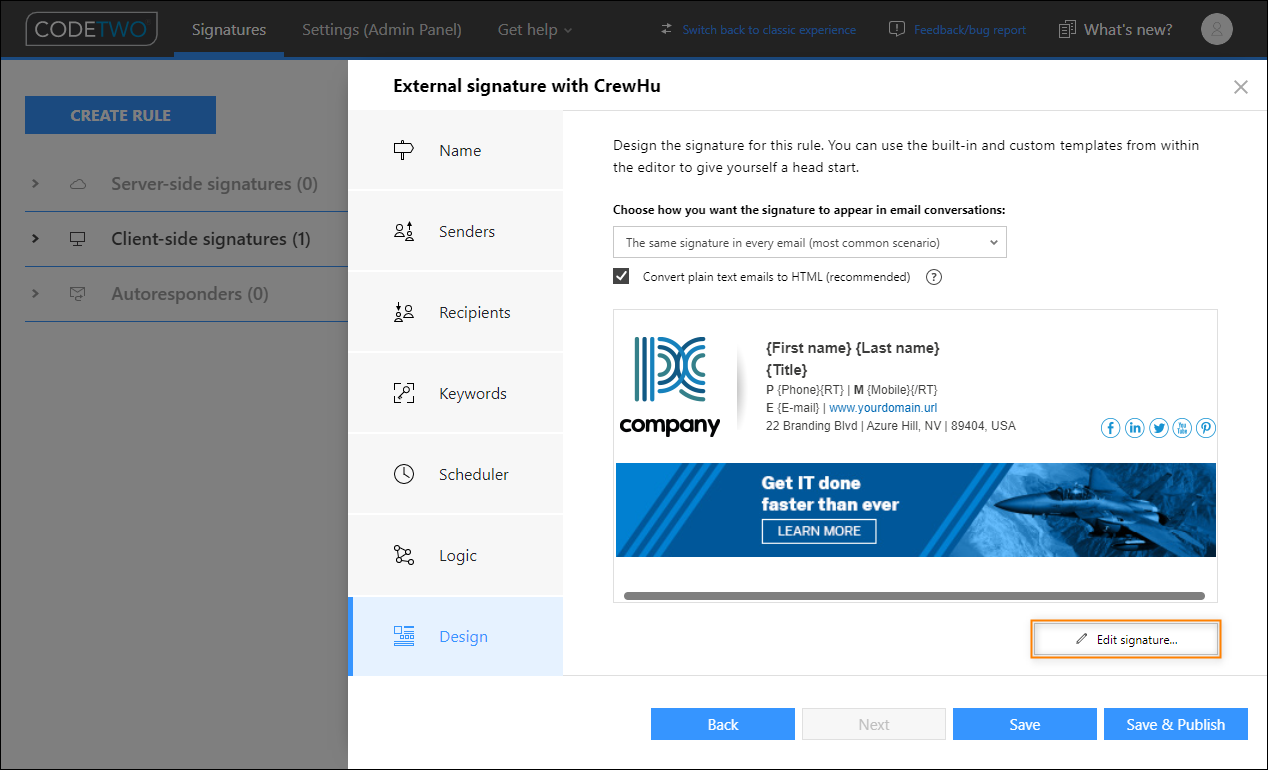
Task: Go to the Senders step
Action: [x=456, y=231]
